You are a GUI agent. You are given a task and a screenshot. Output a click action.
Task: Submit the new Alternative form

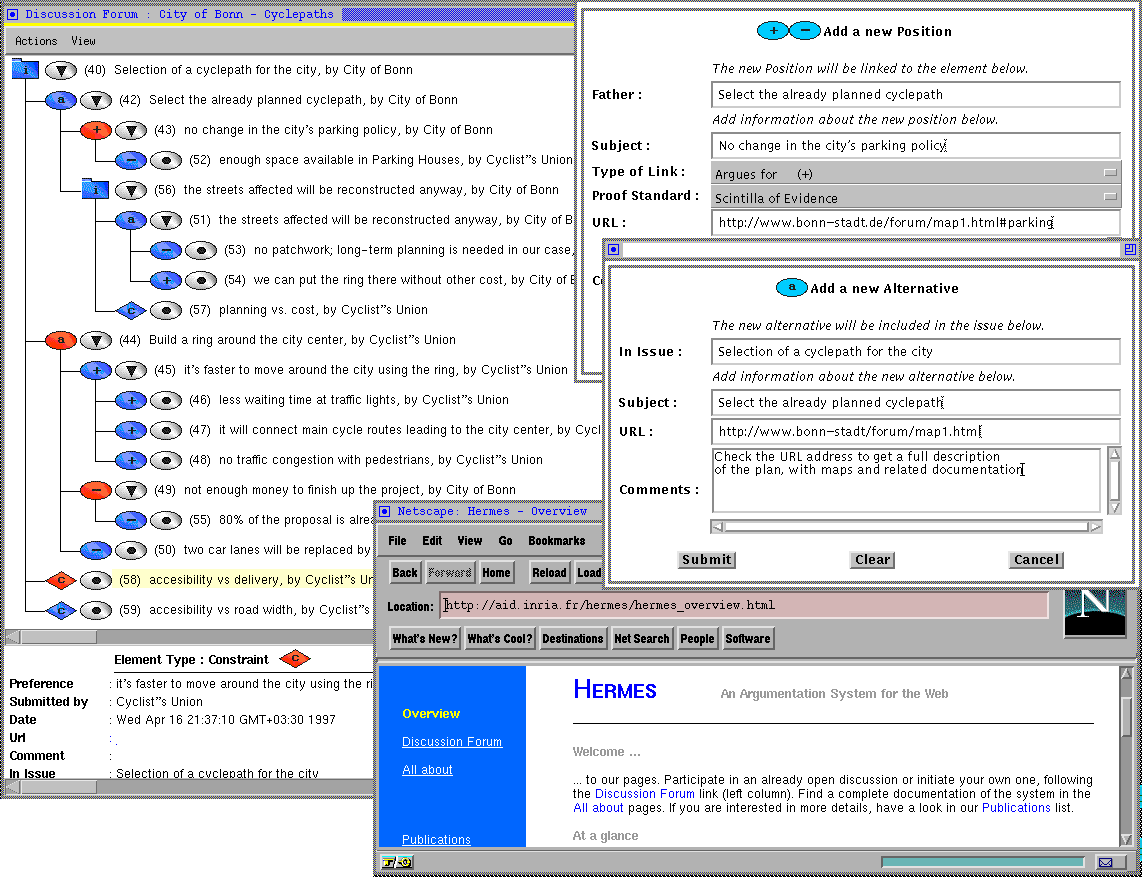pos(706,559)
